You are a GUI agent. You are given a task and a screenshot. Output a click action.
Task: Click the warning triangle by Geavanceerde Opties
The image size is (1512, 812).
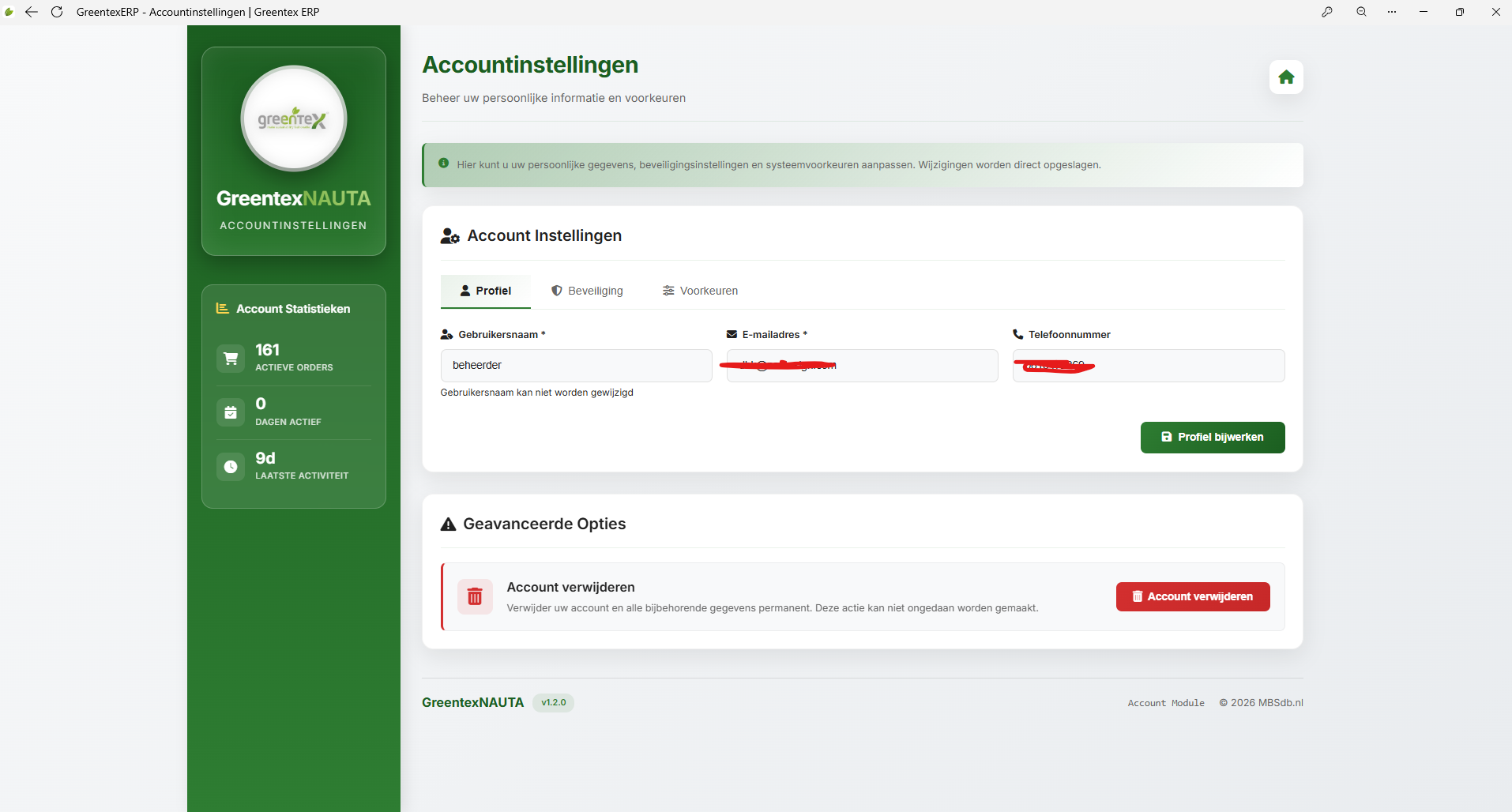click(x=448, y=524)
